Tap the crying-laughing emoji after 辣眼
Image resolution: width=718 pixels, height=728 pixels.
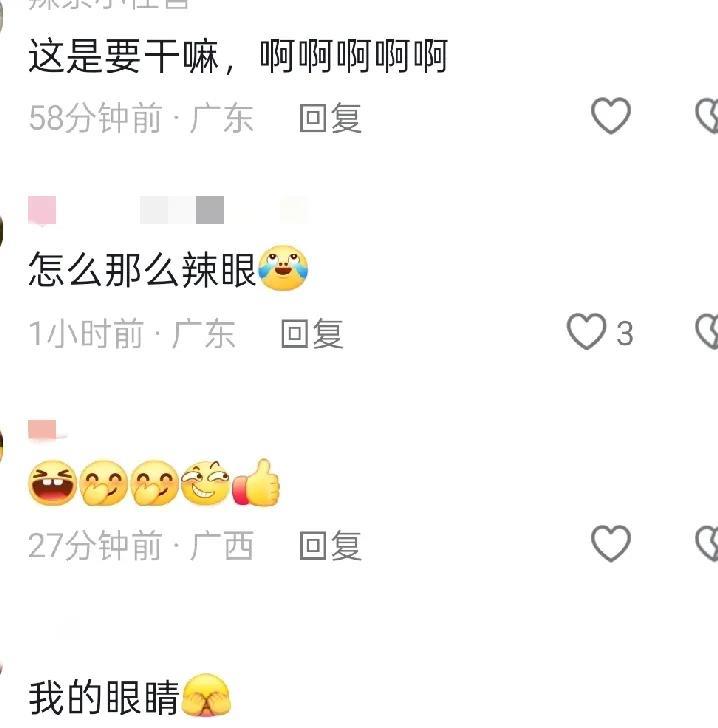(283, 268)
